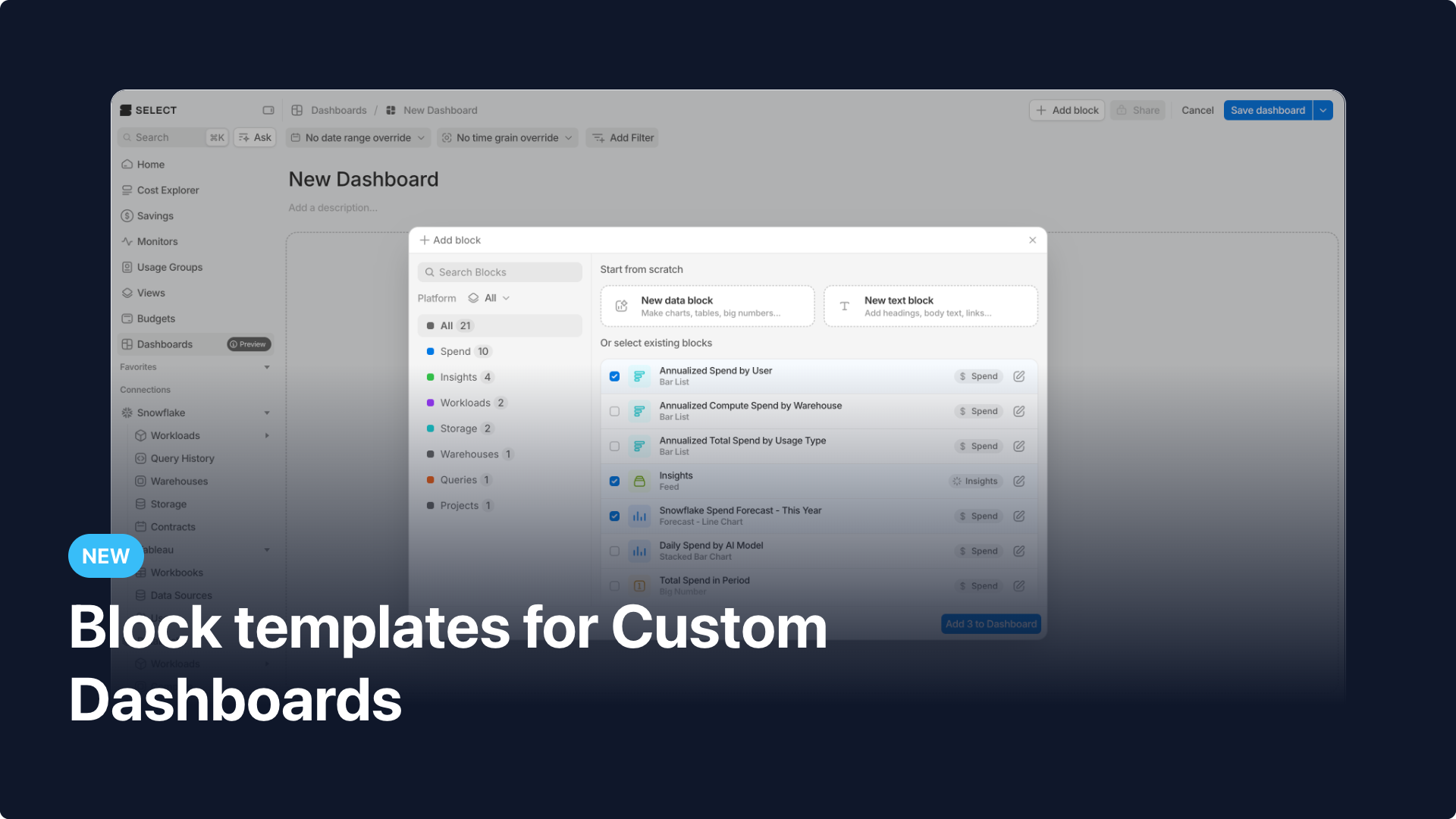Click Add 3 to Dashboard button
This screenshot has height=819, width=1456.
click(x=990, y=623)
